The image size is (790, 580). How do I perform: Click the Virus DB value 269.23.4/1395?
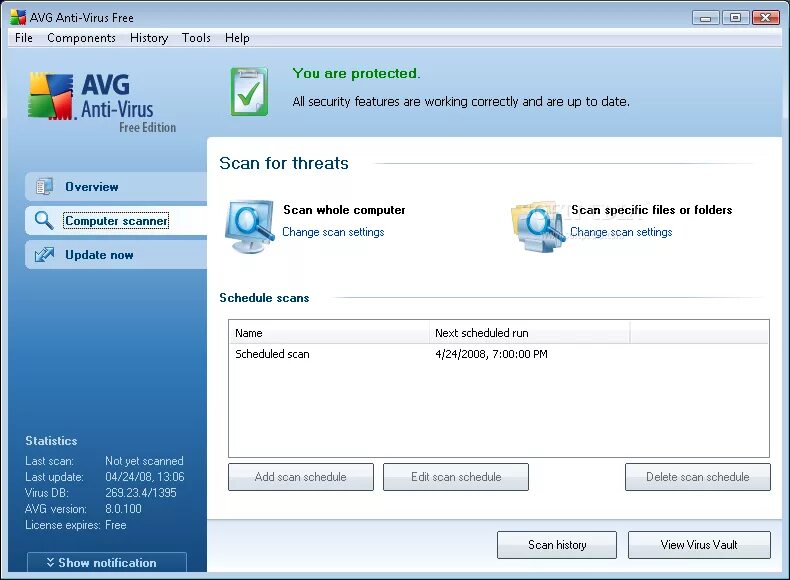(141, 493)
